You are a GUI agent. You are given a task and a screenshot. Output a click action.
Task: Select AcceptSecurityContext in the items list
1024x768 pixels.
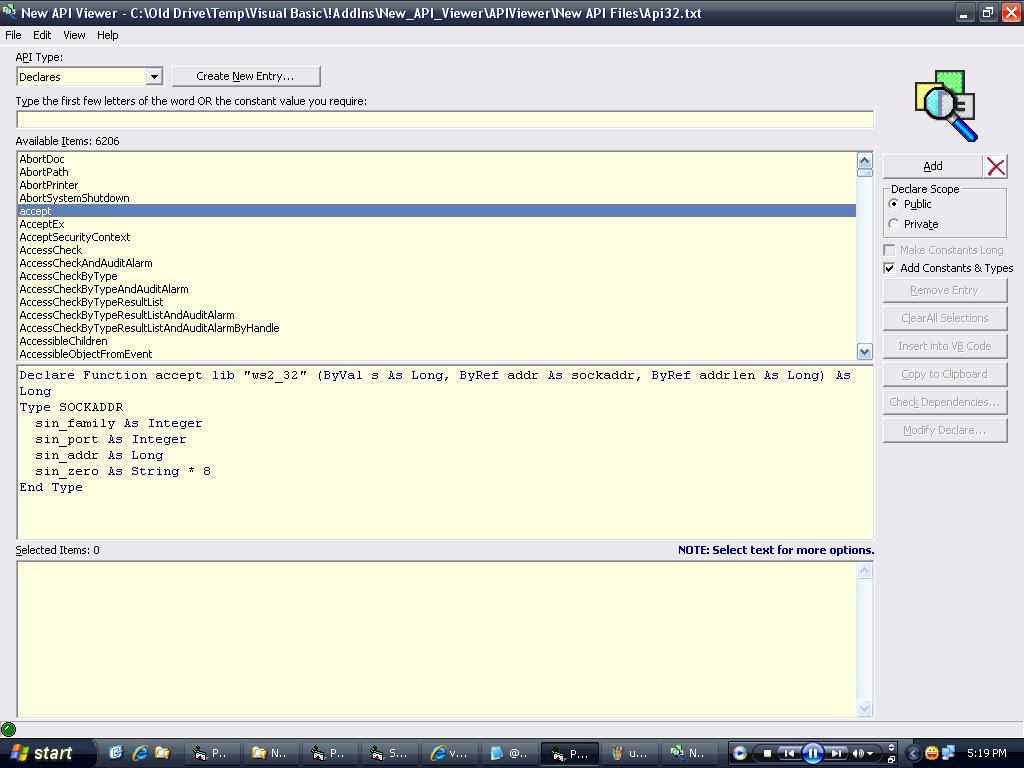(x=75, y=237)
